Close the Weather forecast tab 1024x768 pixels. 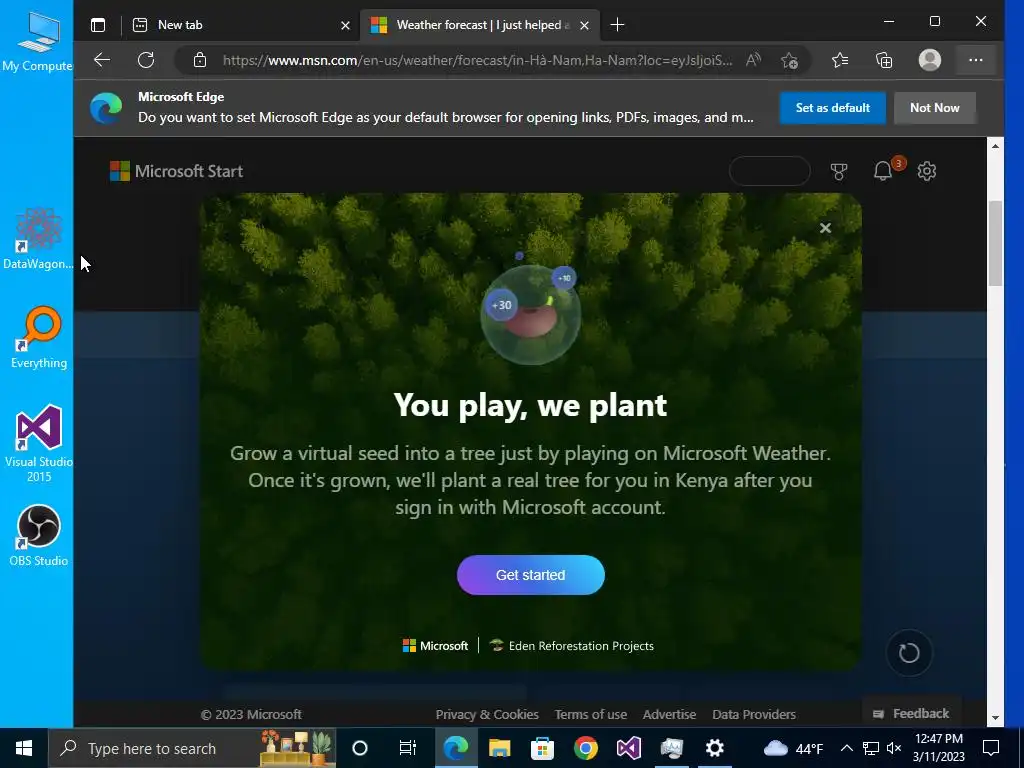(x=584, y=25)
